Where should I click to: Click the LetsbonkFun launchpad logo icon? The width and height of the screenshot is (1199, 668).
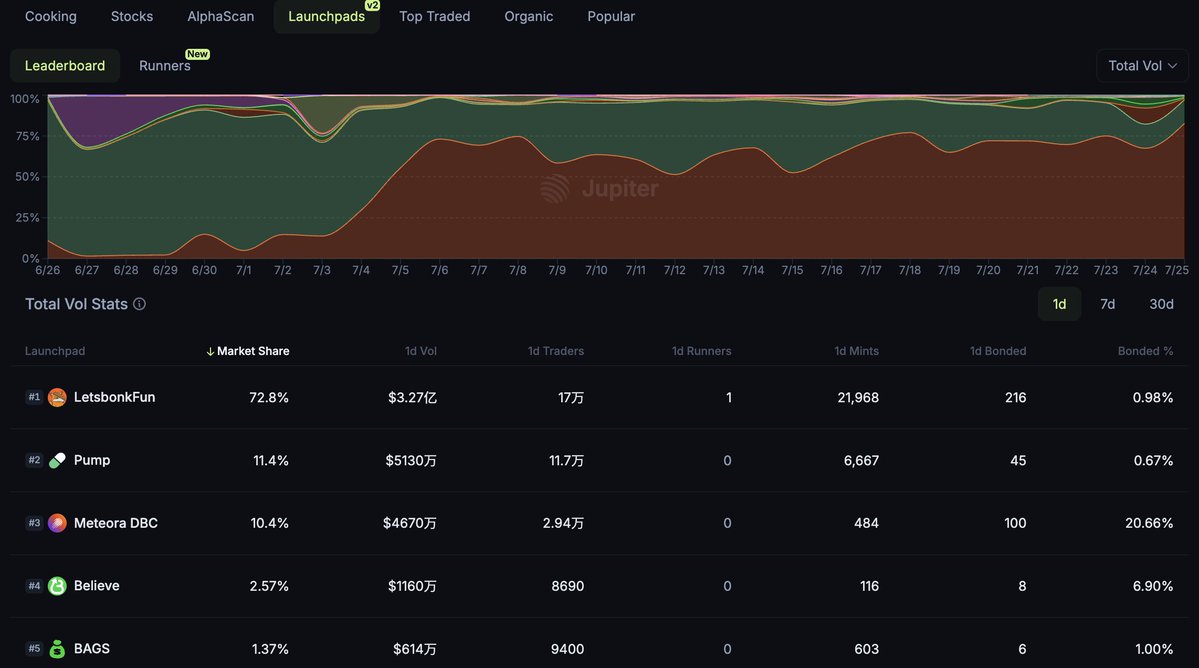coord(57,397)
